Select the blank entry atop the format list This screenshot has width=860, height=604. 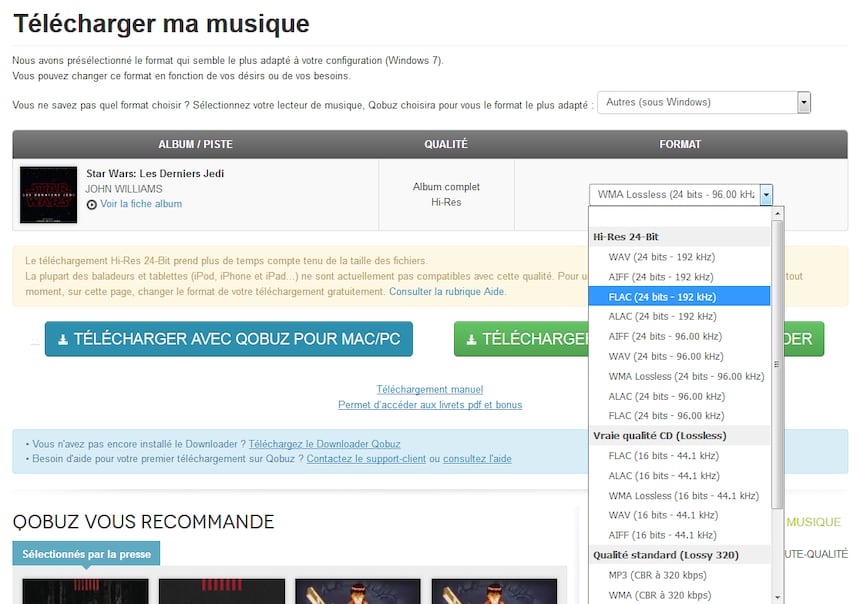679,217
